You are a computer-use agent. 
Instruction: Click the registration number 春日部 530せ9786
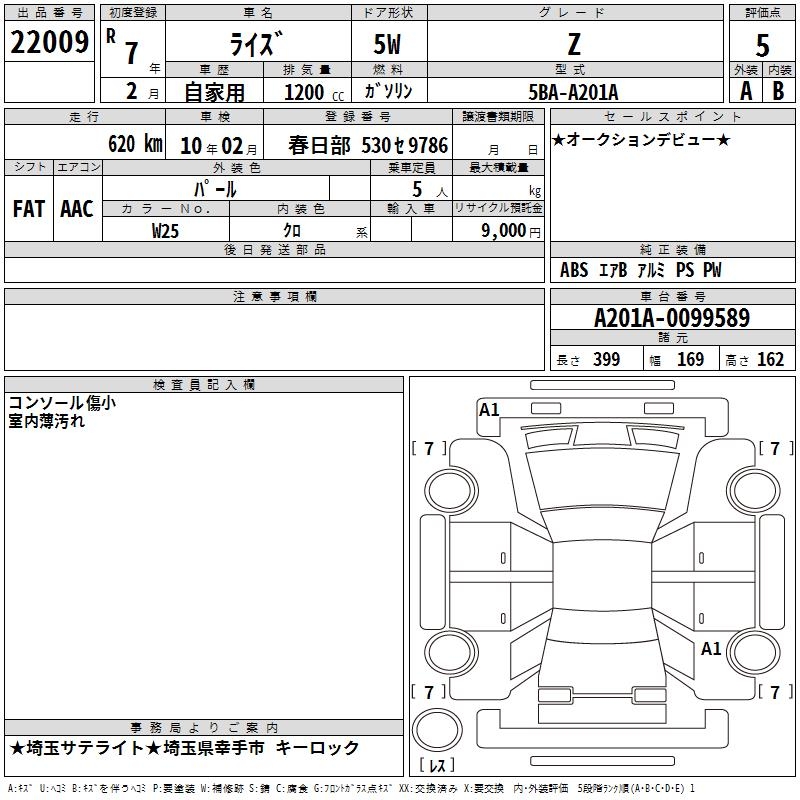tap(368, 145)
